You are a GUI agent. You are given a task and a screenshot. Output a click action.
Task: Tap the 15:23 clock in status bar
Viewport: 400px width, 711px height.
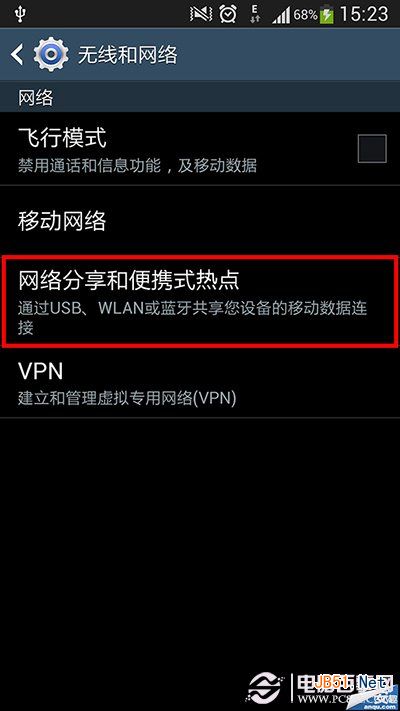click(364, 15)
